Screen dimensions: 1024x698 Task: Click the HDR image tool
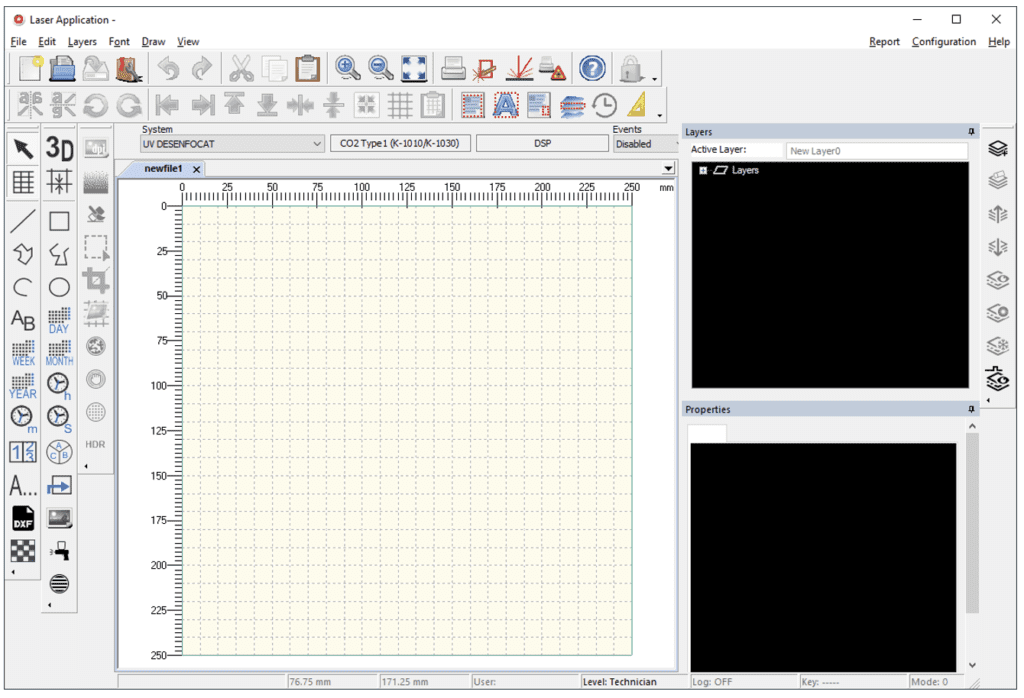(95, 445)
